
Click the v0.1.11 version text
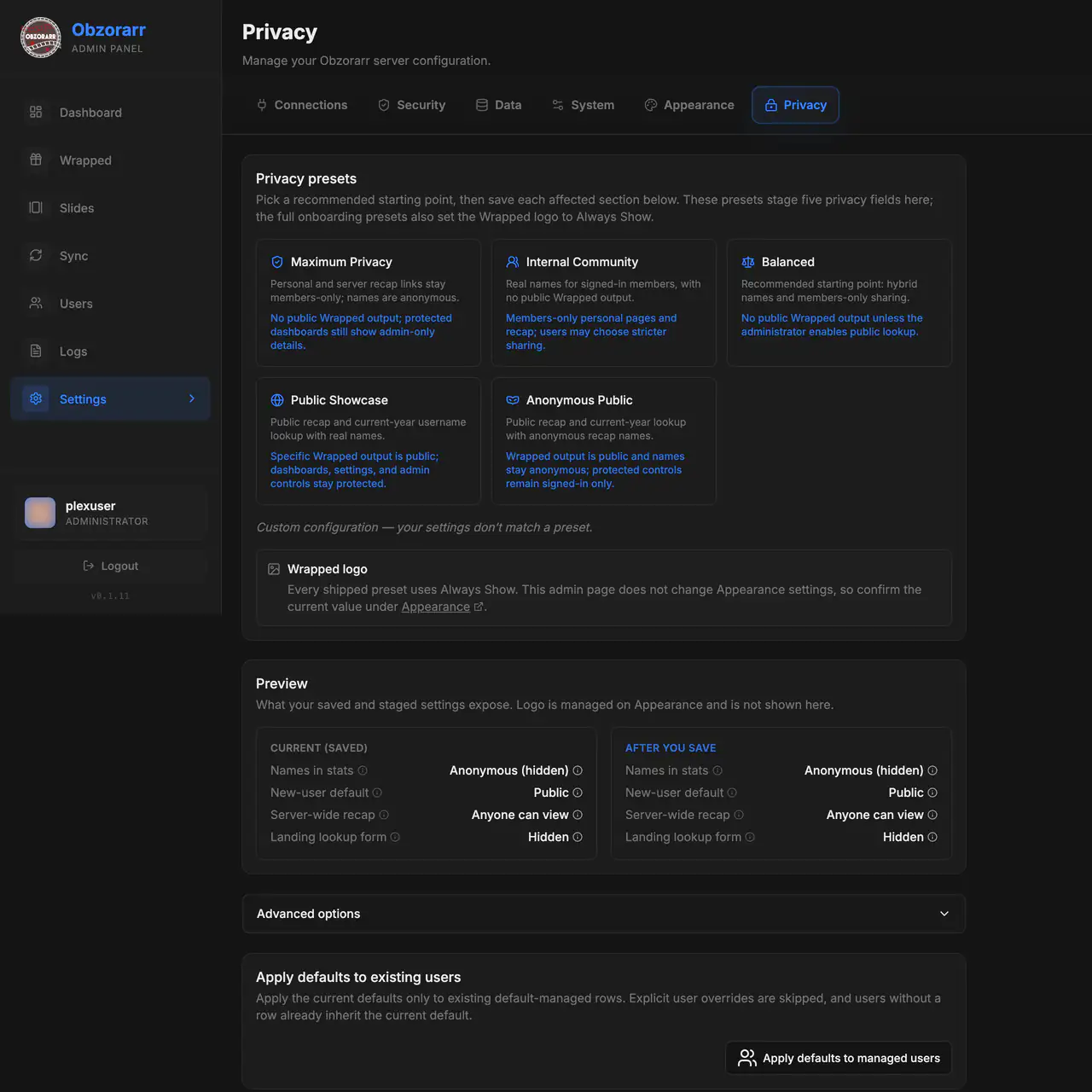(110, 596)
